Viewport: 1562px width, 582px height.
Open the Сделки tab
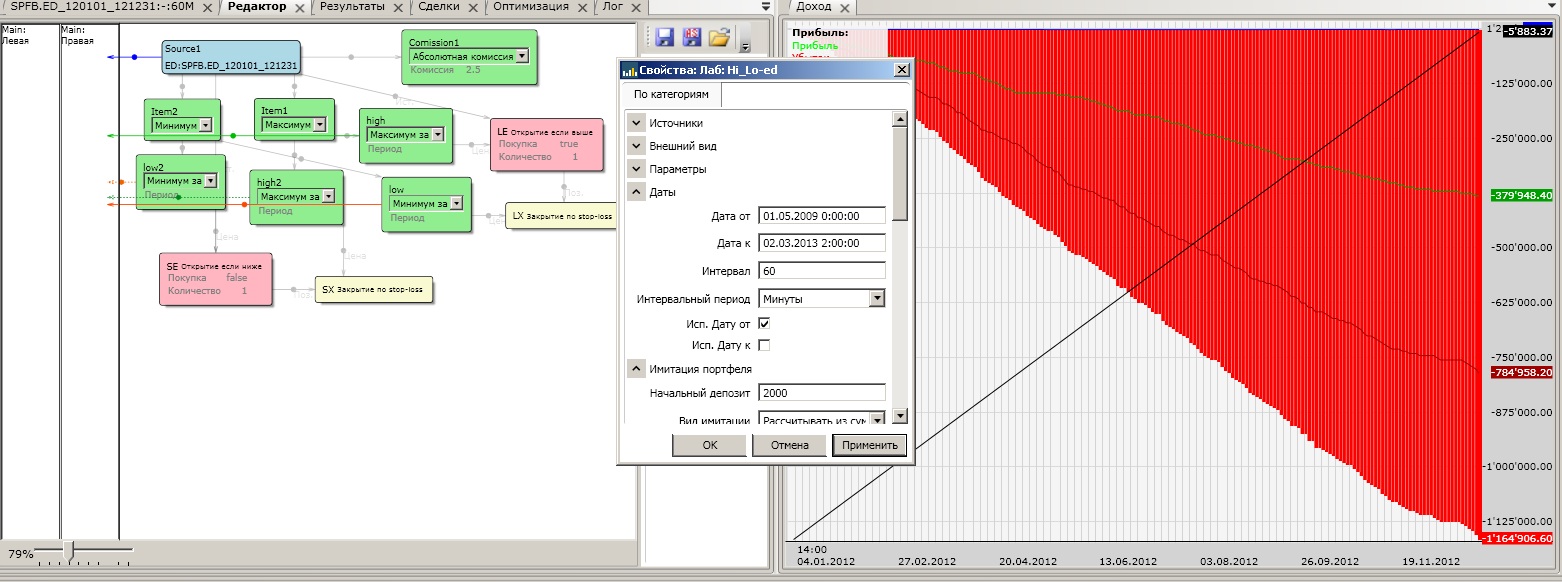coord(438,6)
